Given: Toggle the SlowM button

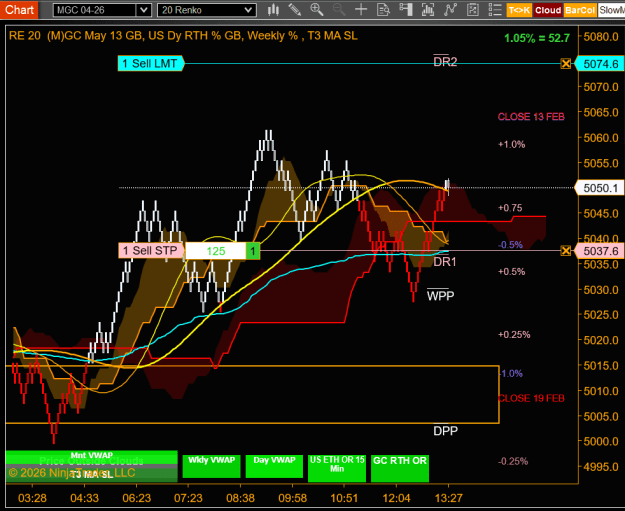Looking at the screenshot, I should point(611,10).
